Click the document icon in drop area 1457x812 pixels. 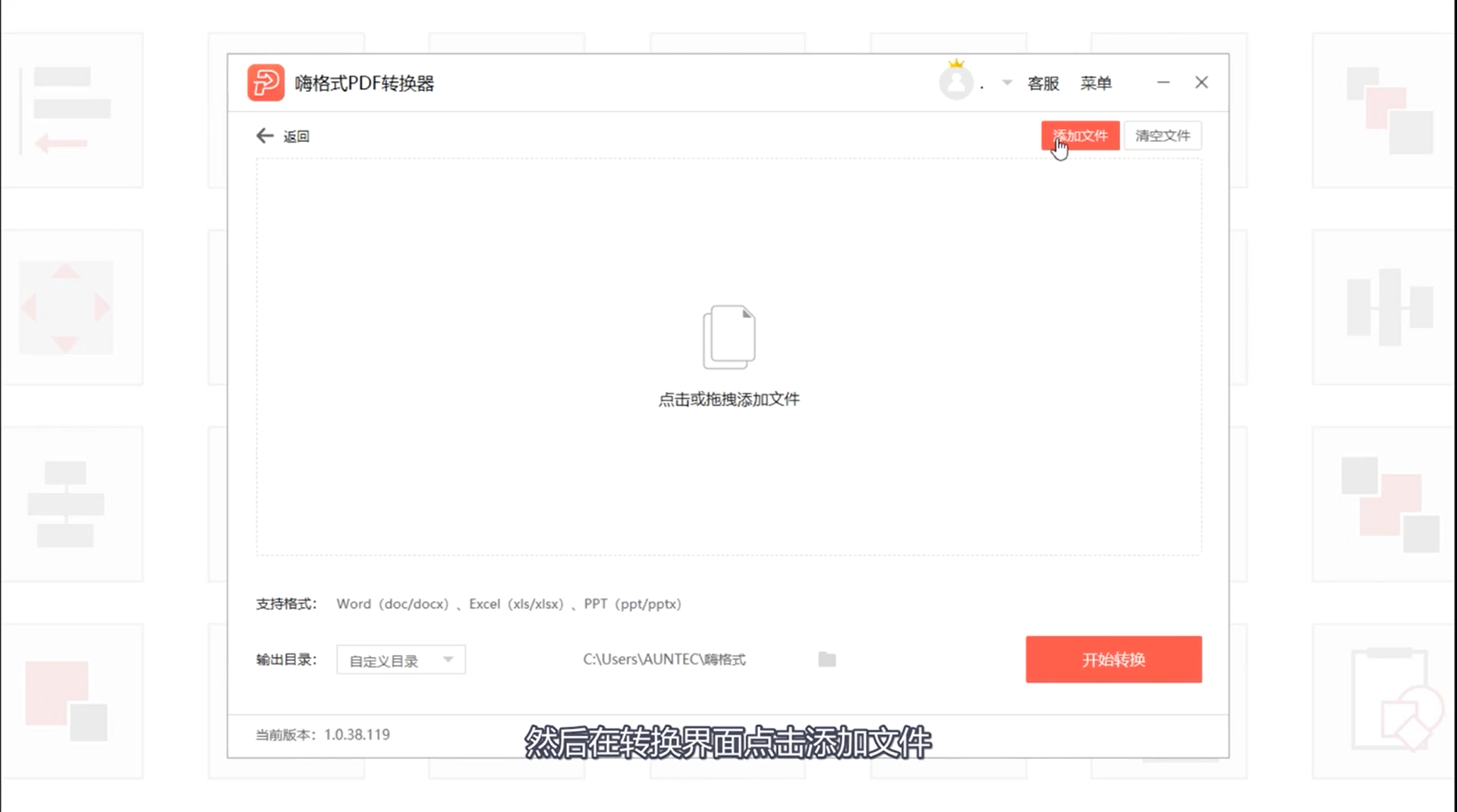[x=729, y=338]
